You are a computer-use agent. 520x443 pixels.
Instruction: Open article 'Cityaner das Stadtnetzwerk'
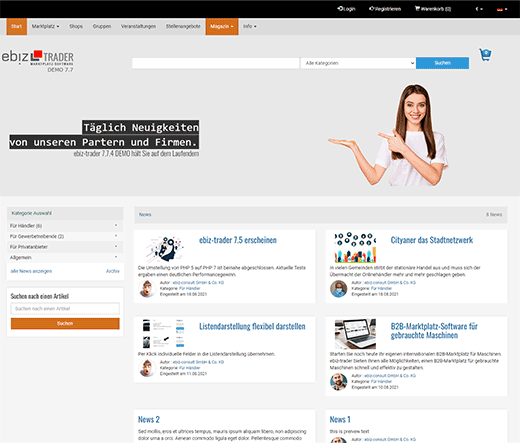[x=432, y=240]
